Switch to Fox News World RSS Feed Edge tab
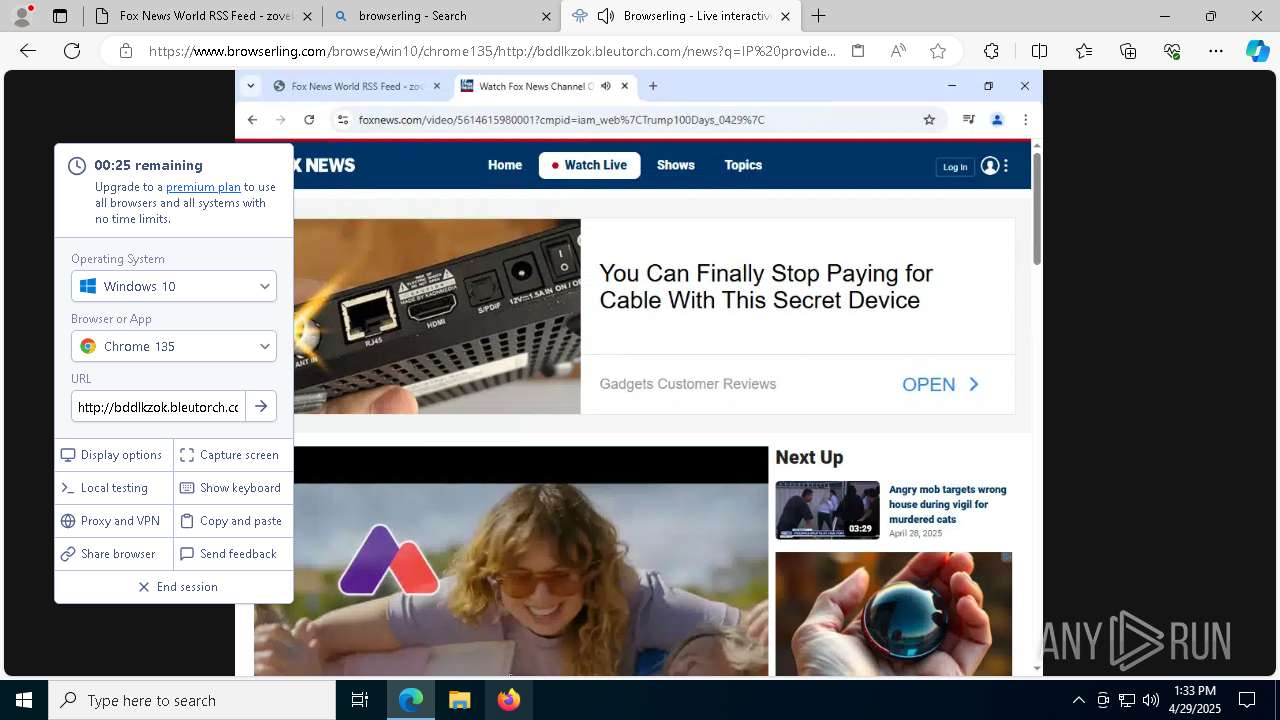Viewport: 1280px width, 720px height. 202,16
